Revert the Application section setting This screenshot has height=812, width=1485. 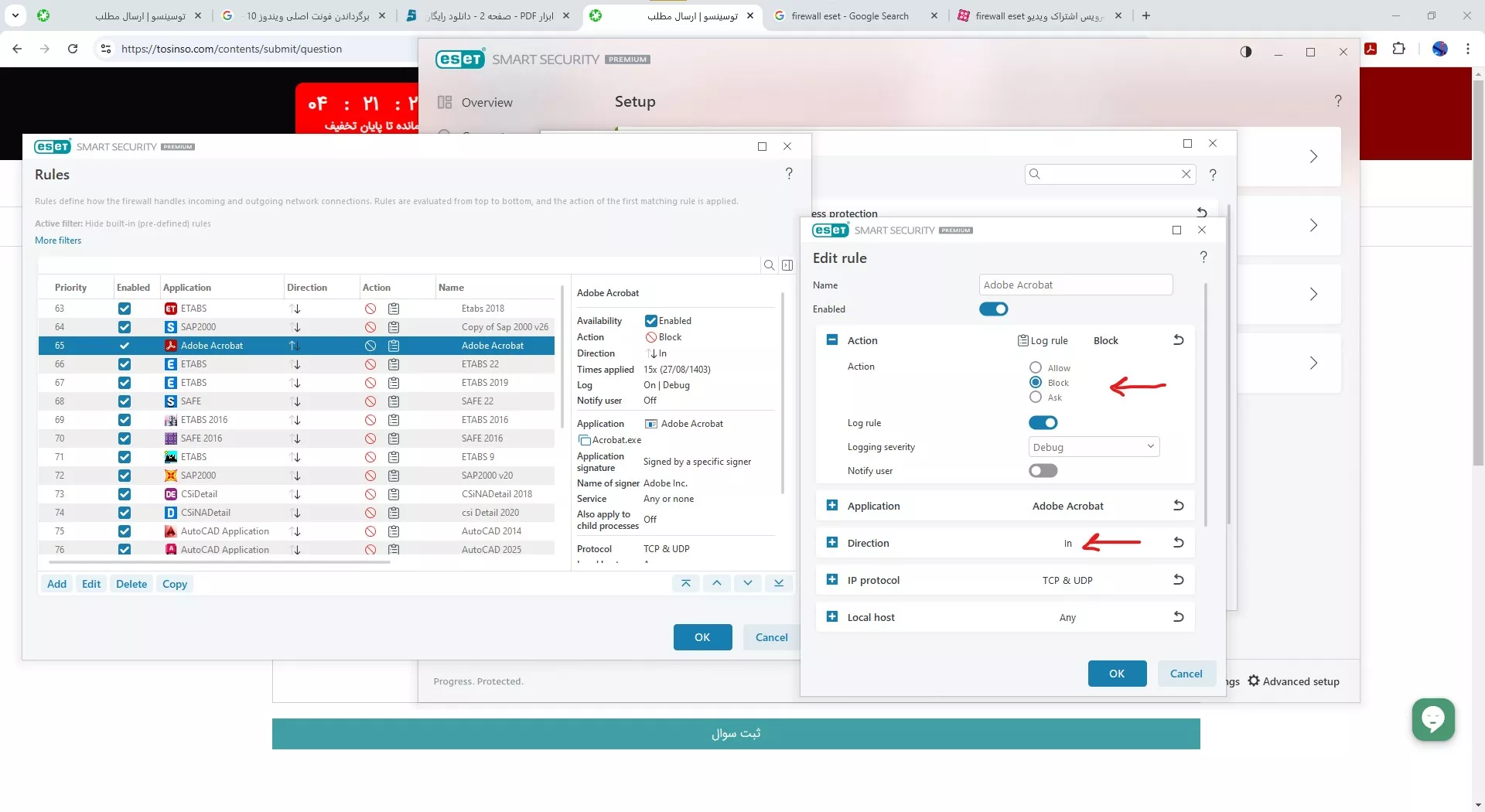[x=1179, y=506]
